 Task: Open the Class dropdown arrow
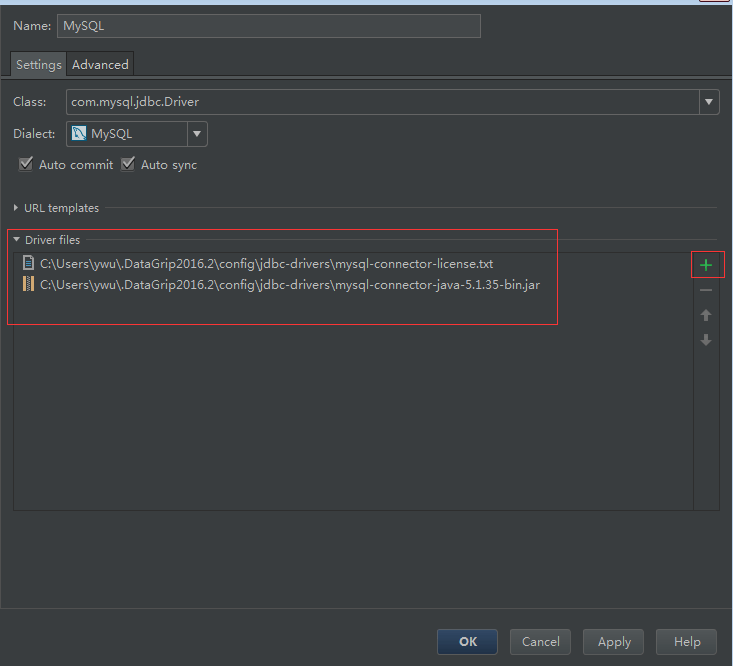709,101
